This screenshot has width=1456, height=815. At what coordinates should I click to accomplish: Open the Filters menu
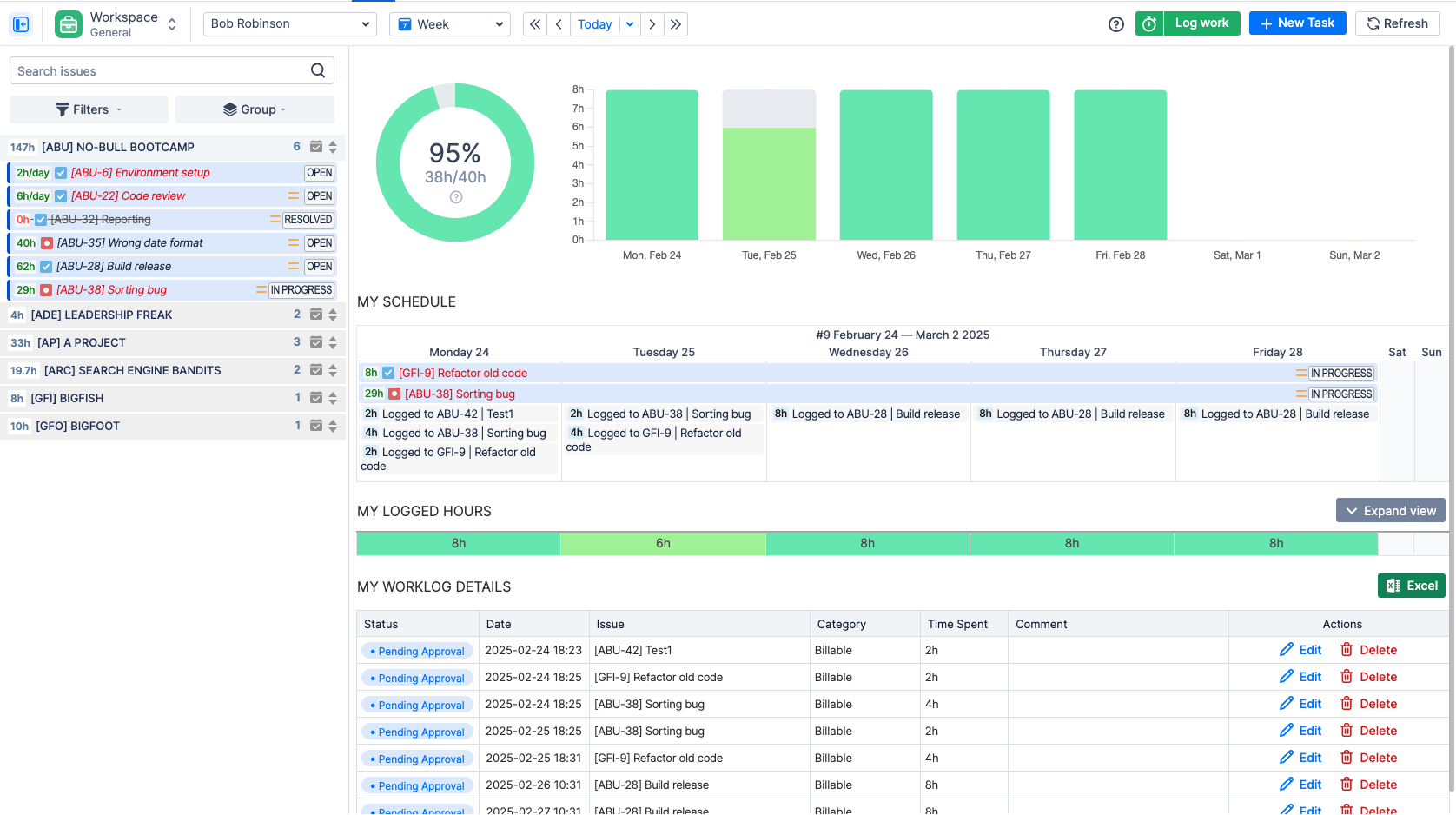coord(88,109)
